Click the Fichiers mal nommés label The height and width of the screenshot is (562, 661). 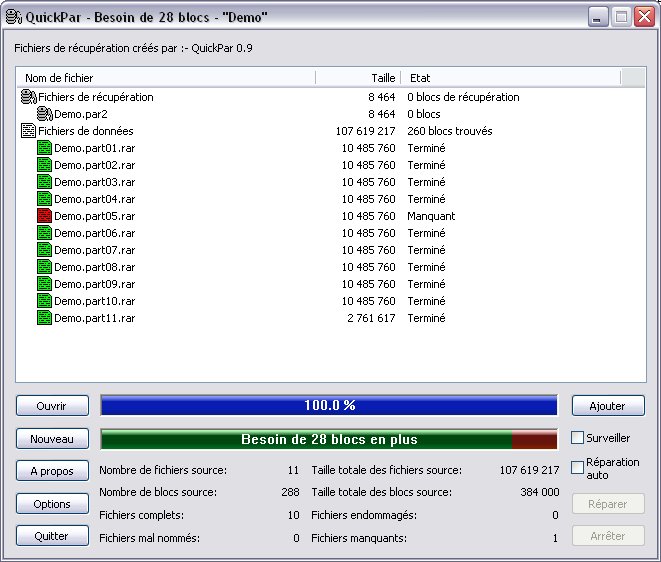[x=149, y=538]
